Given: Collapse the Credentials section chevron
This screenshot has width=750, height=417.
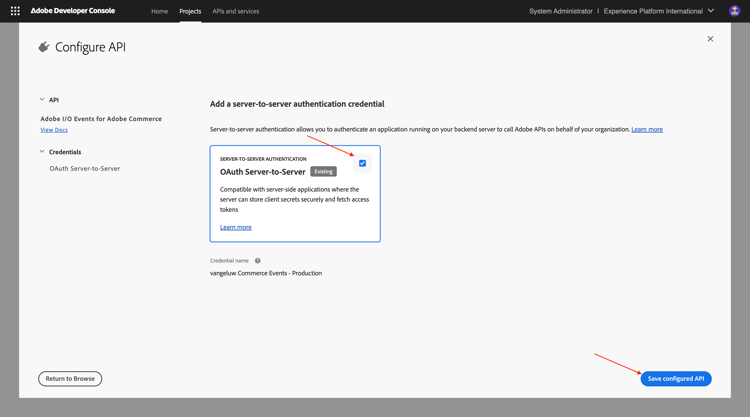Looking at the screenshot, I should coord(42,152).
